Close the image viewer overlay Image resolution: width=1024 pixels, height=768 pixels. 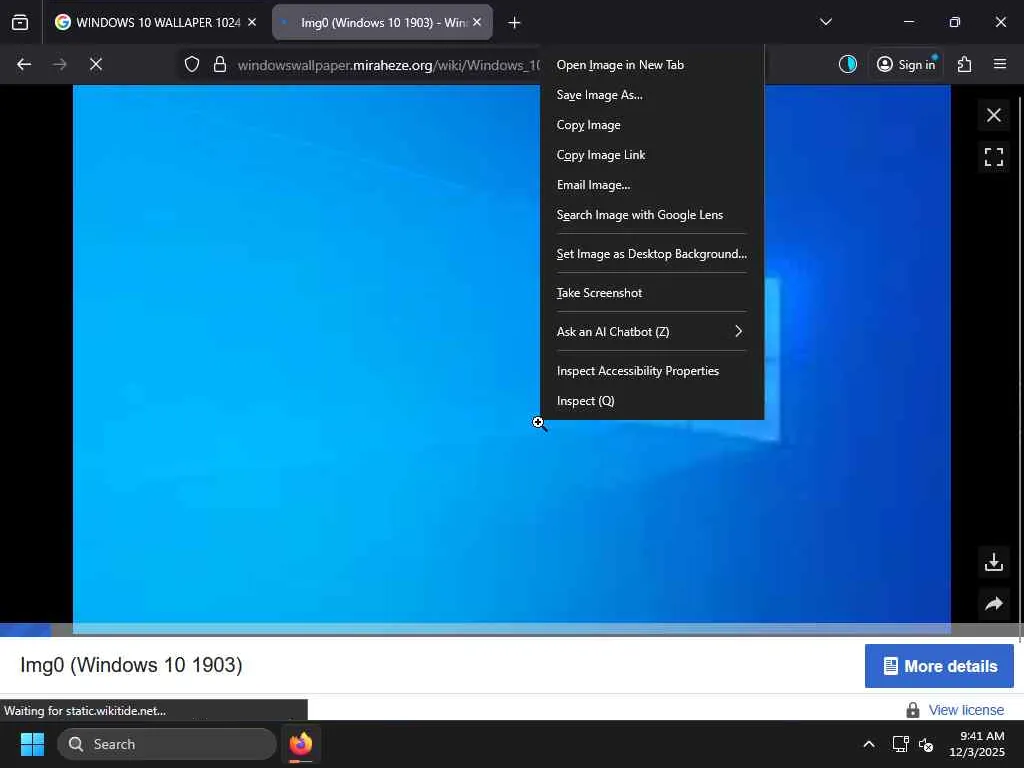[x=994, y=116]
